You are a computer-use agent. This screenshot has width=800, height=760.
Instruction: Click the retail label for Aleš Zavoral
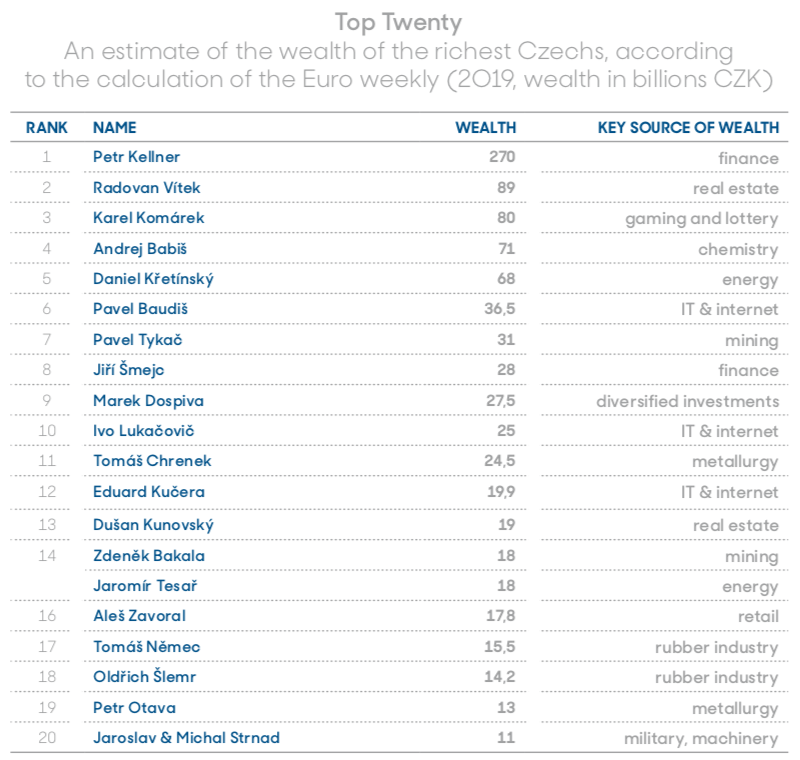click(758, 617)
